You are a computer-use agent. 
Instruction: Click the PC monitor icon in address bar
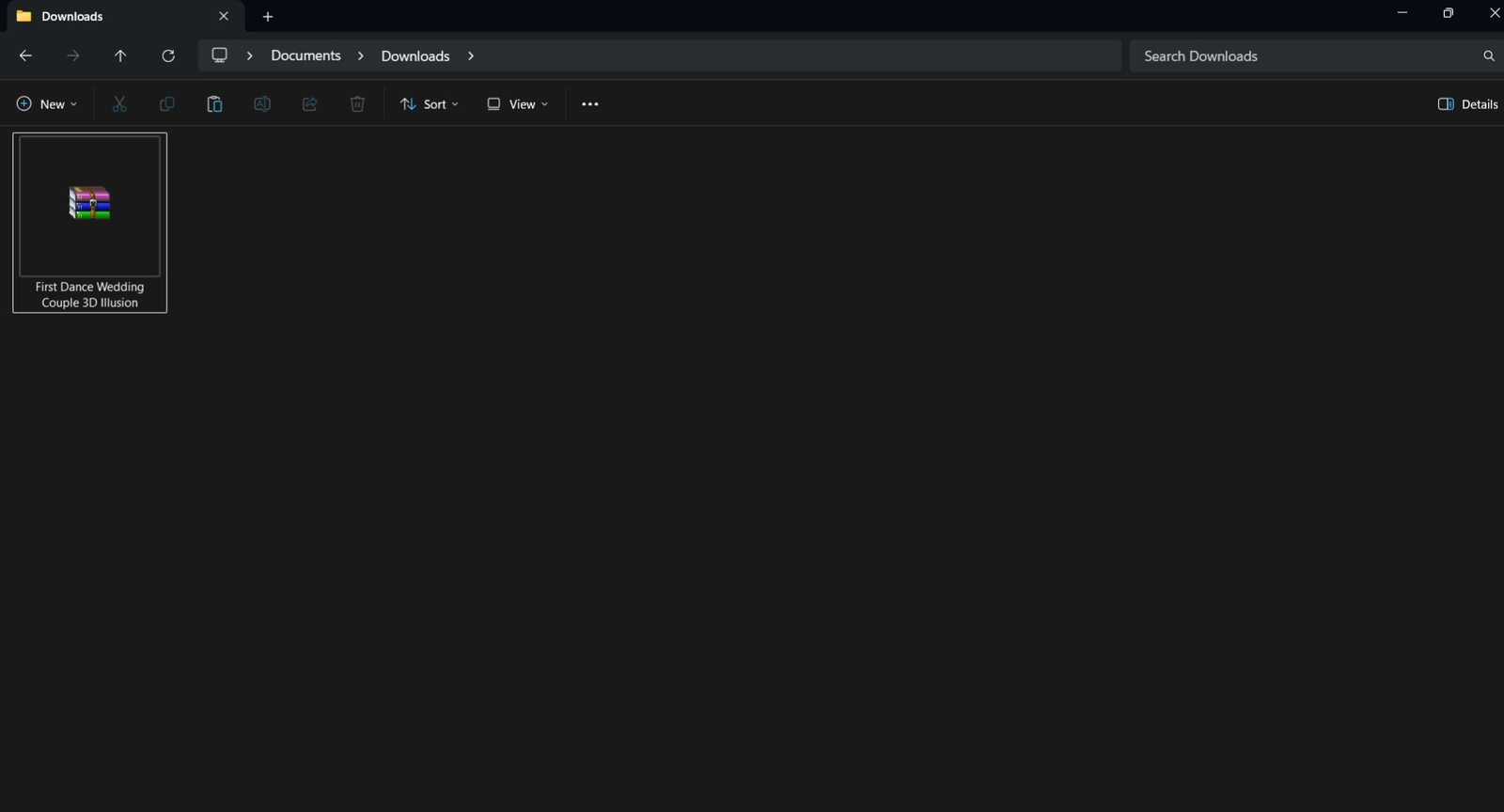click(x=220, y=55)
